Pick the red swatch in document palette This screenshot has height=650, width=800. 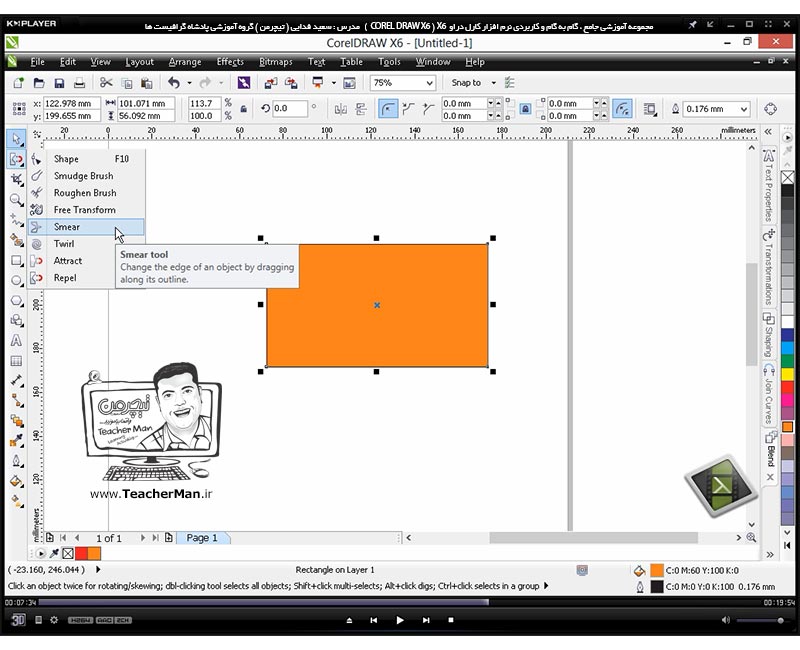coord(81,553)
